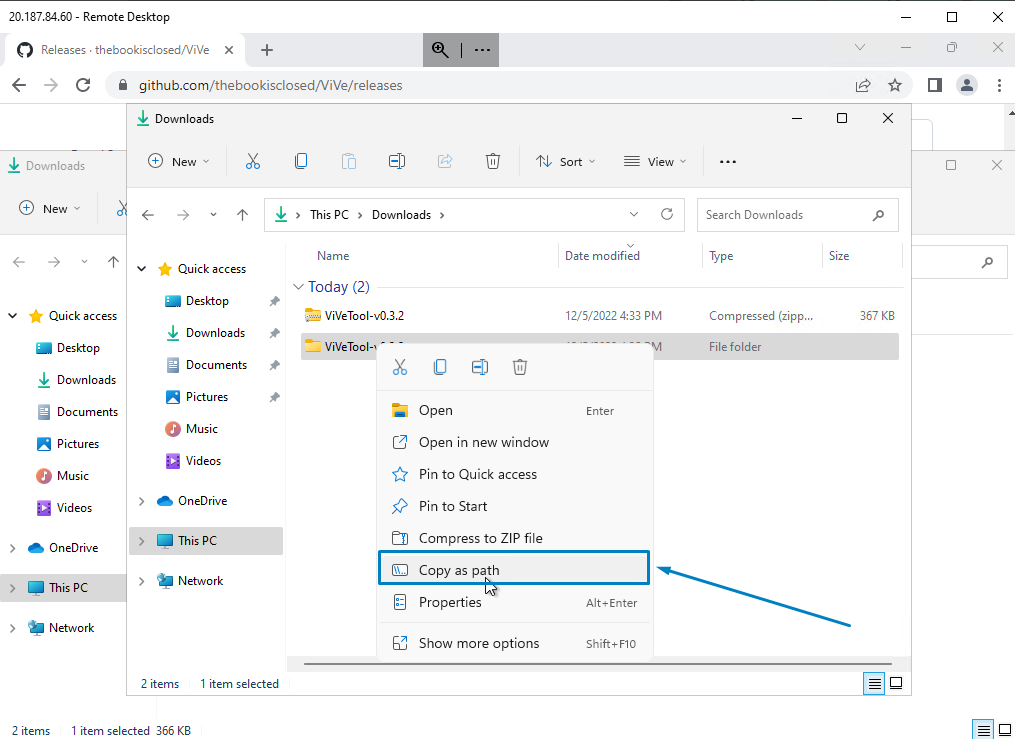Select Videos in front window sidebar

(x=203, y=461)
